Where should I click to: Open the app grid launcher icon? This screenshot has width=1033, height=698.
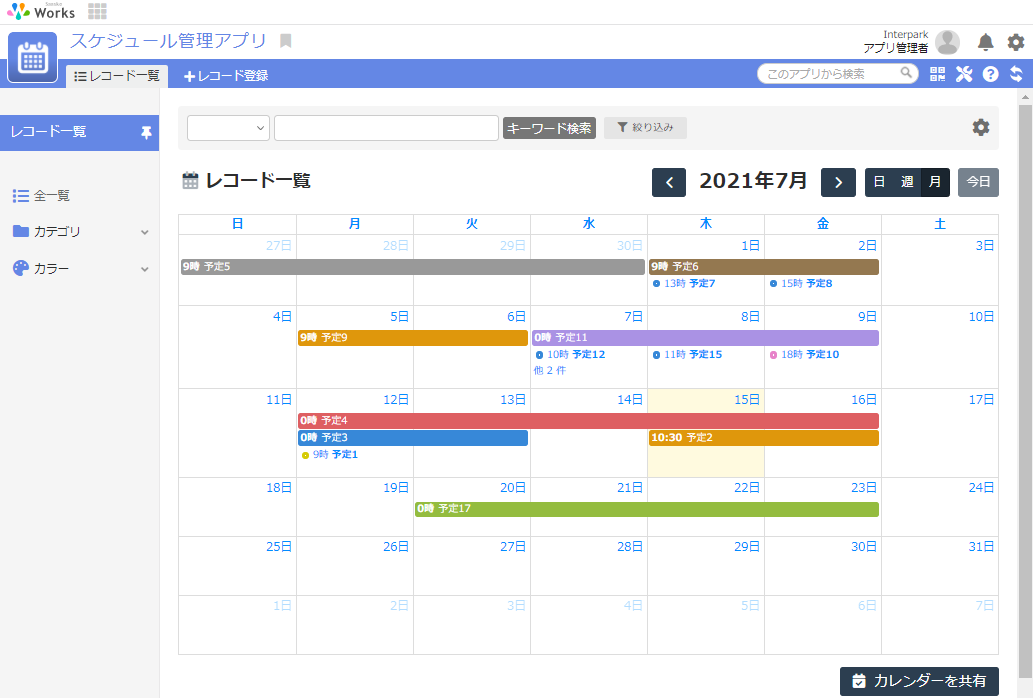(x=98, y=11)
